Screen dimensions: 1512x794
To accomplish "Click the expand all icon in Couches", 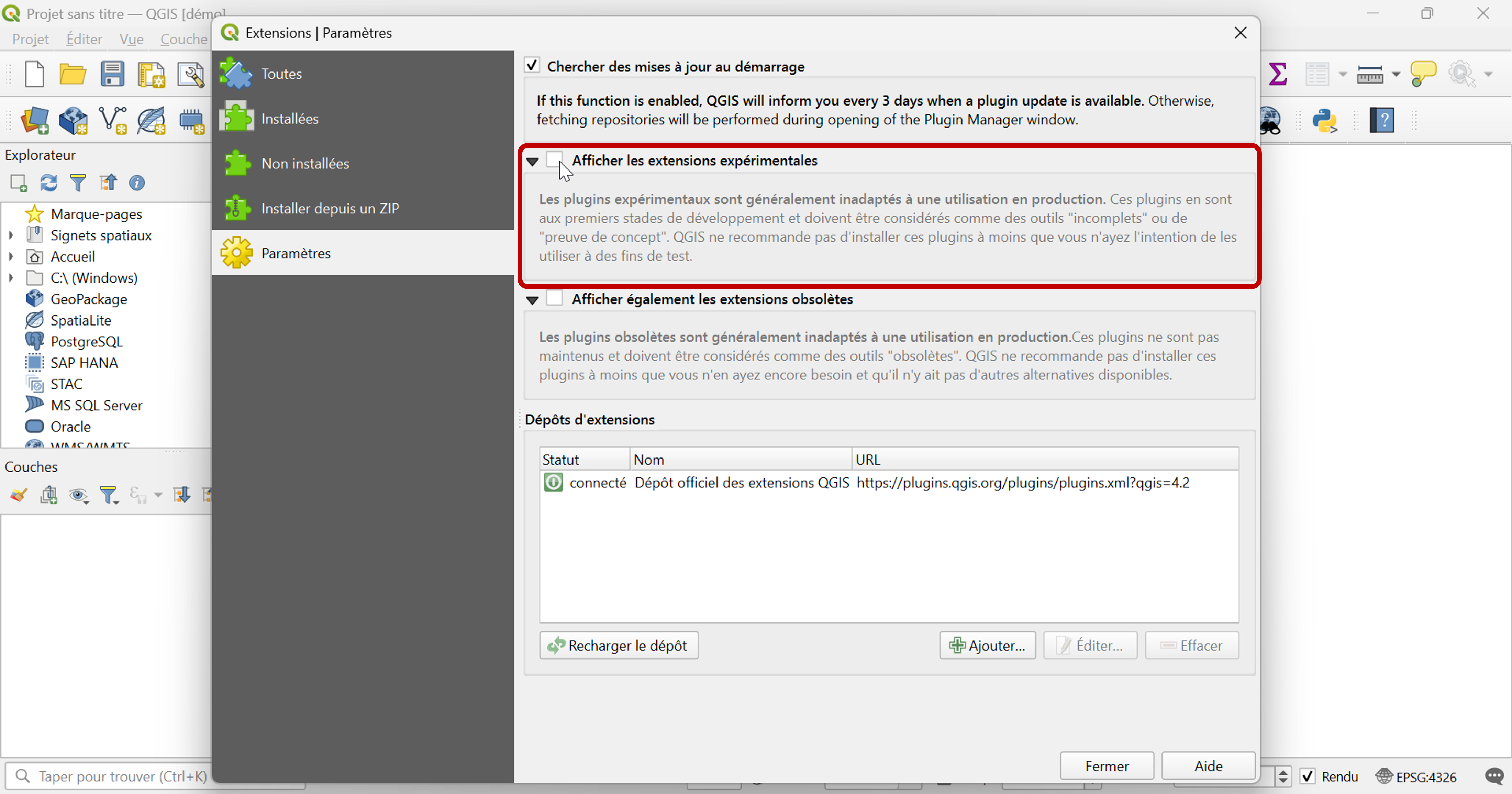I will [x=181, y=495].
